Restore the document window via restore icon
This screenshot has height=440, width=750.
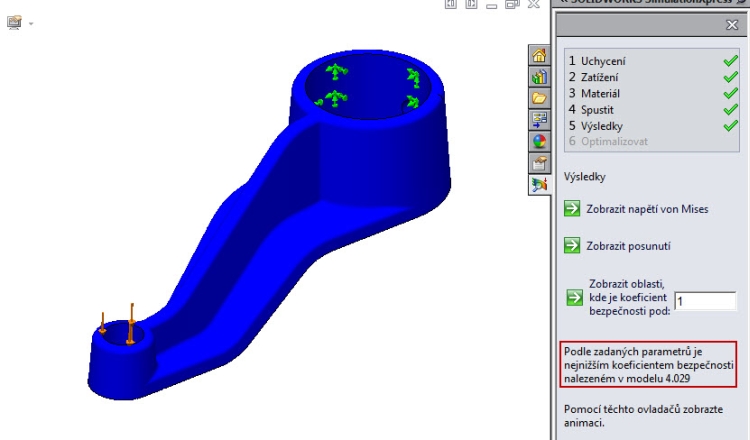[x=512, y=4]
